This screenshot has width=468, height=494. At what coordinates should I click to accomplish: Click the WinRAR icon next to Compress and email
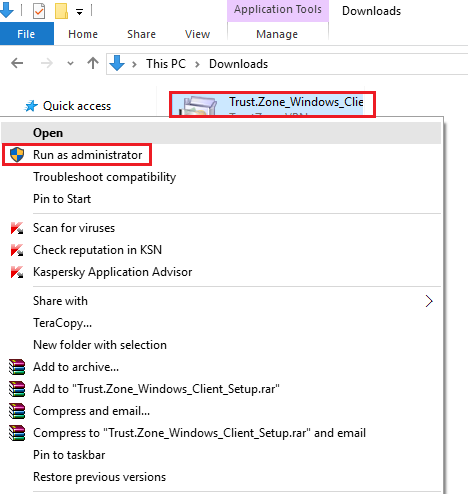[x=17, y=411]
